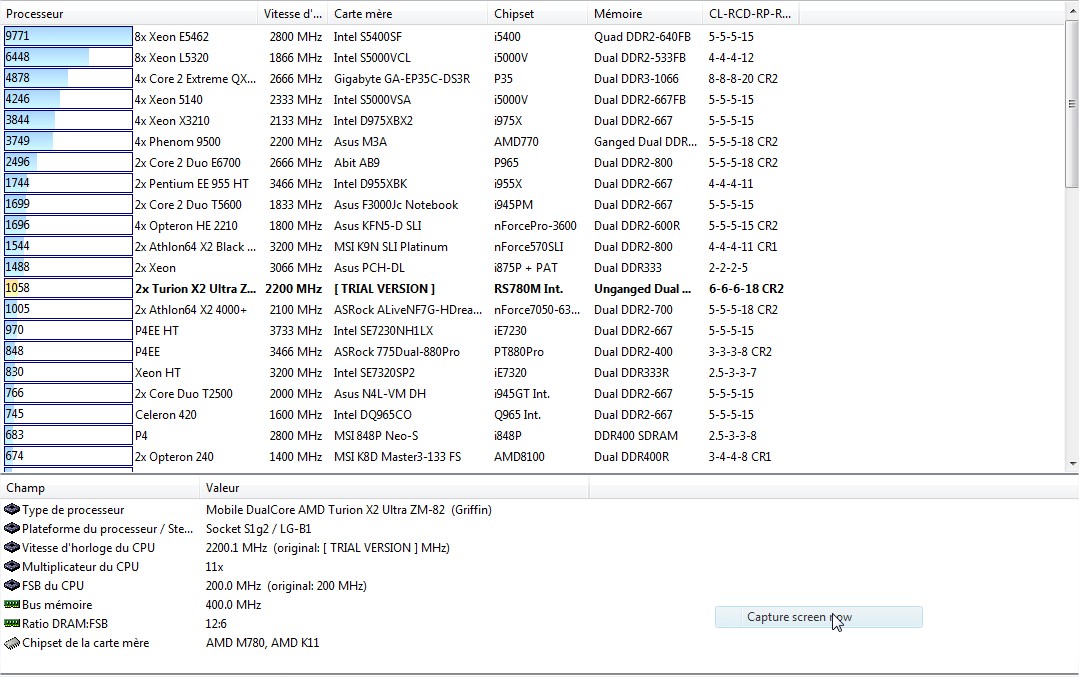1079x677 pixels.
Task: Sort by the CL-RCD-RP-R... column header
Action: [751, 14]
